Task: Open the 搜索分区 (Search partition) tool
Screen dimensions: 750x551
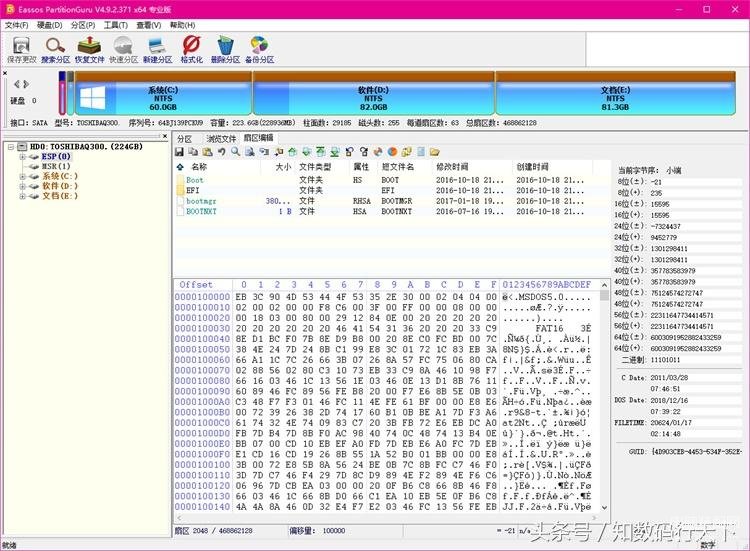Action: [x=55, y=50]
